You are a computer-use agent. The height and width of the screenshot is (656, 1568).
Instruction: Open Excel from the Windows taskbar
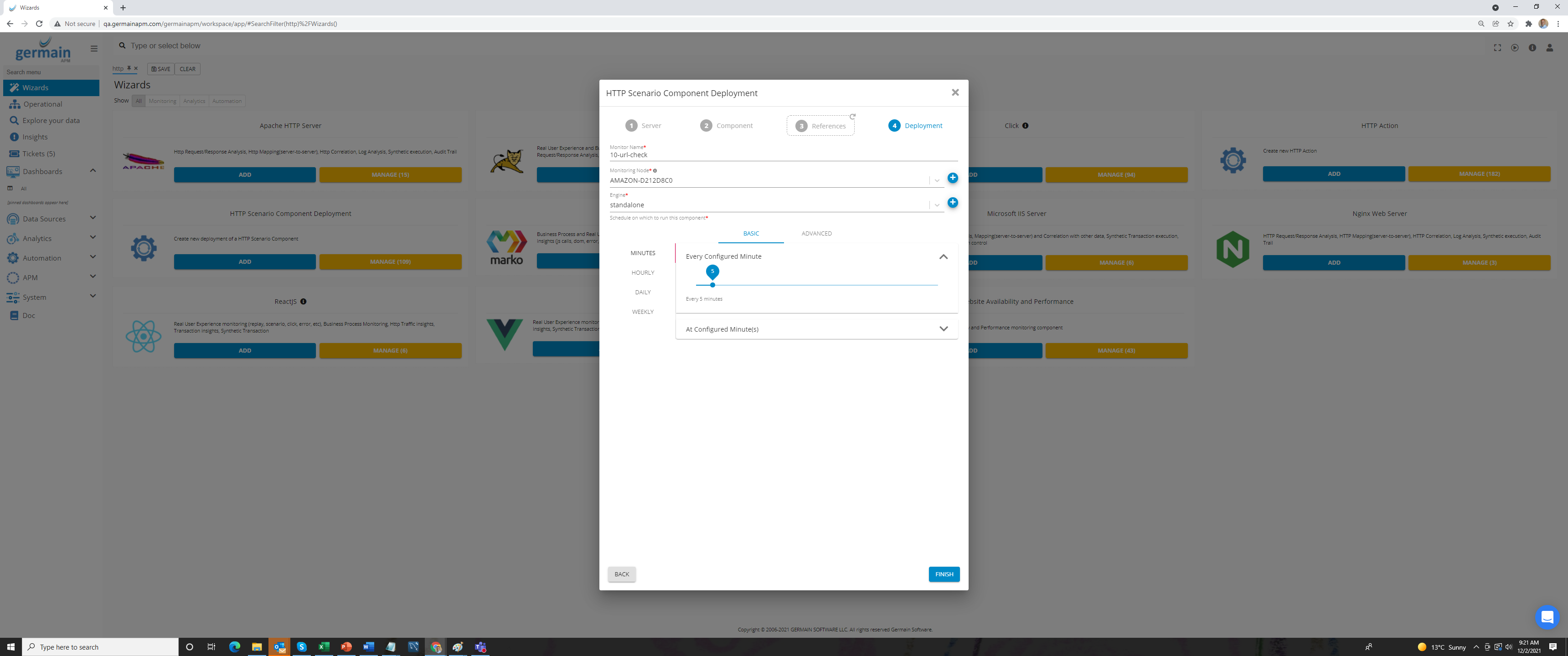[324, 647]
